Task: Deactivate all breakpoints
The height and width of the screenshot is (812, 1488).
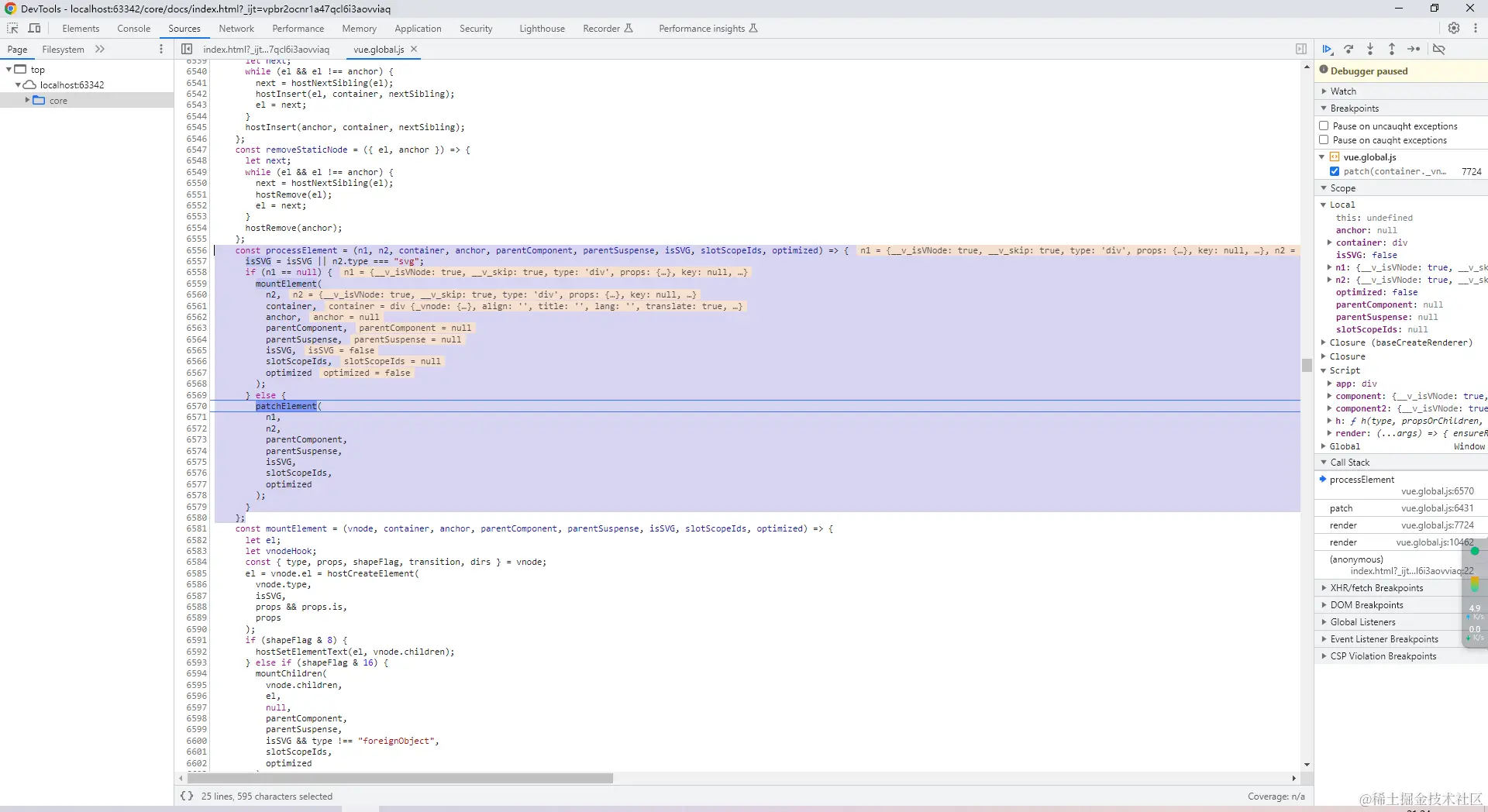Action: (1439, 49)
